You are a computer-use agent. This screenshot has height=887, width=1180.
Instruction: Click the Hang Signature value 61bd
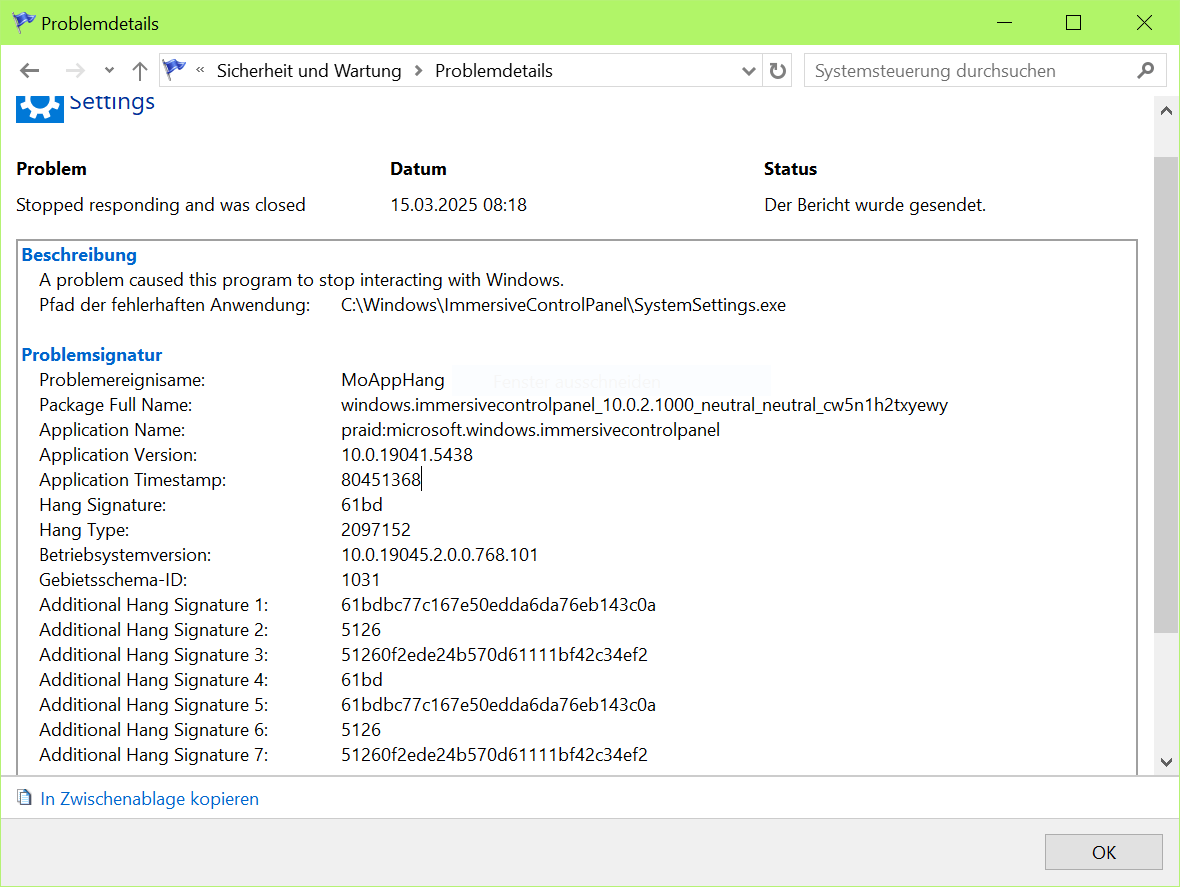click(x=362, y=505)
